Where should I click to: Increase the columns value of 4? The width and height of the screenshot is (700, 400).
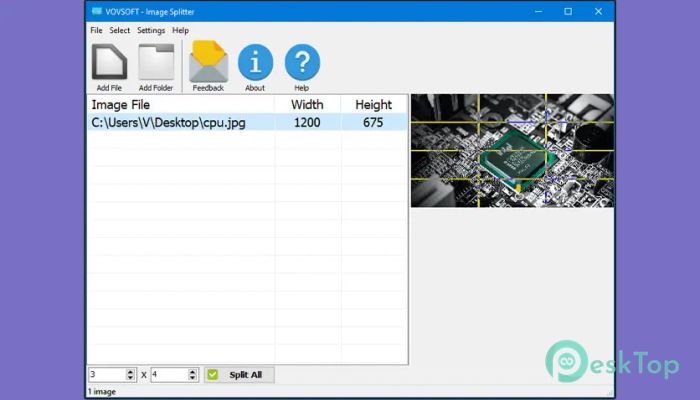pos(192,371)
